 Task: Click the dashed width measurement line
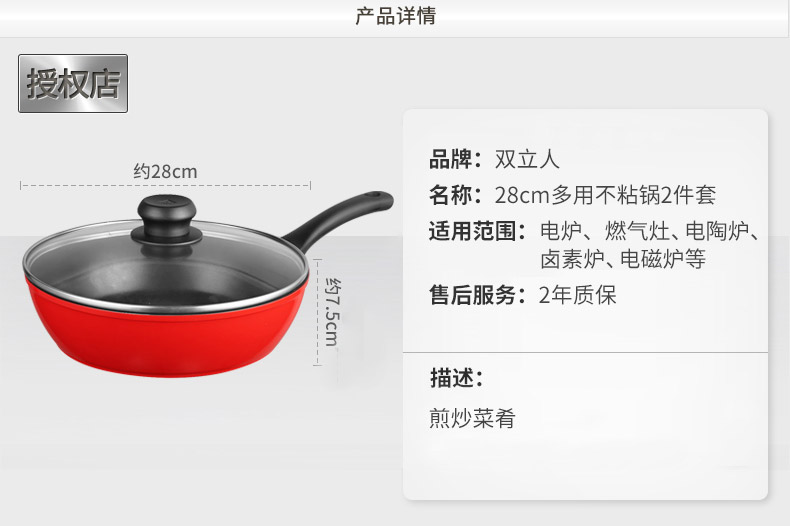pos(165,185)
